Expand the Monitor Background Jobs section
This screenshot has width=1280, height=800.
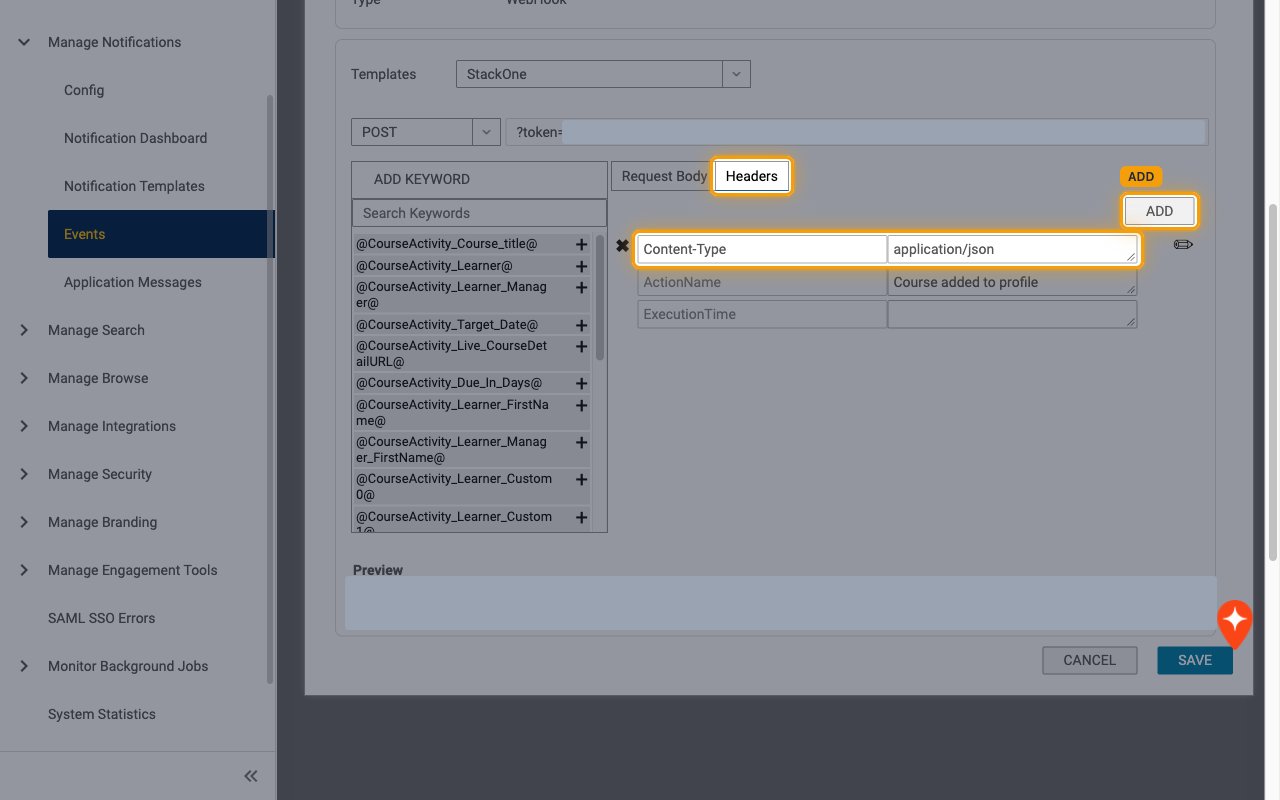(x=24, y=666)
